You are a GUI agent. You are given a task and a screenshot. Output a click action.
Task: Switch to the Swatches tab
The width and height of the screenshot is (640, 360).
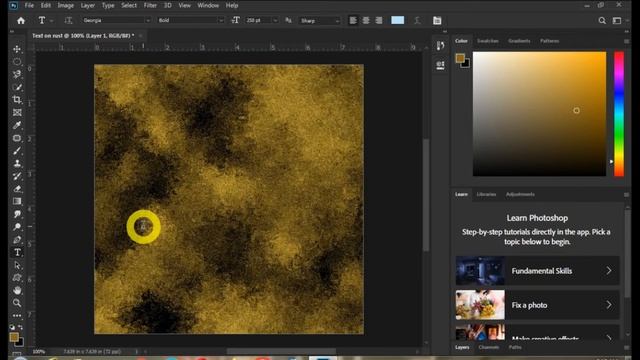[x=488, y=41]
